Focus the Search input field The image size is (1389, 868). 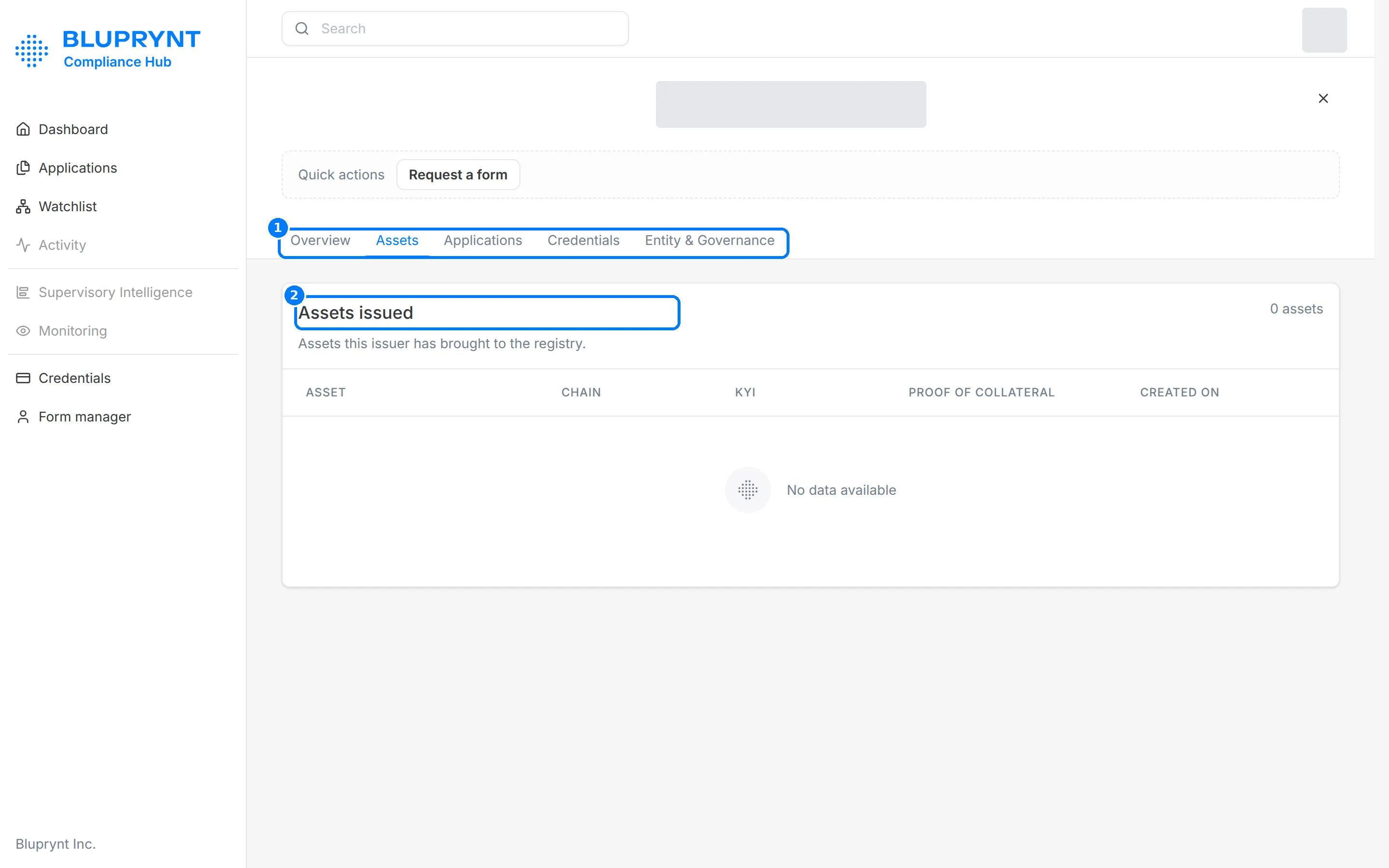point(455,28)
